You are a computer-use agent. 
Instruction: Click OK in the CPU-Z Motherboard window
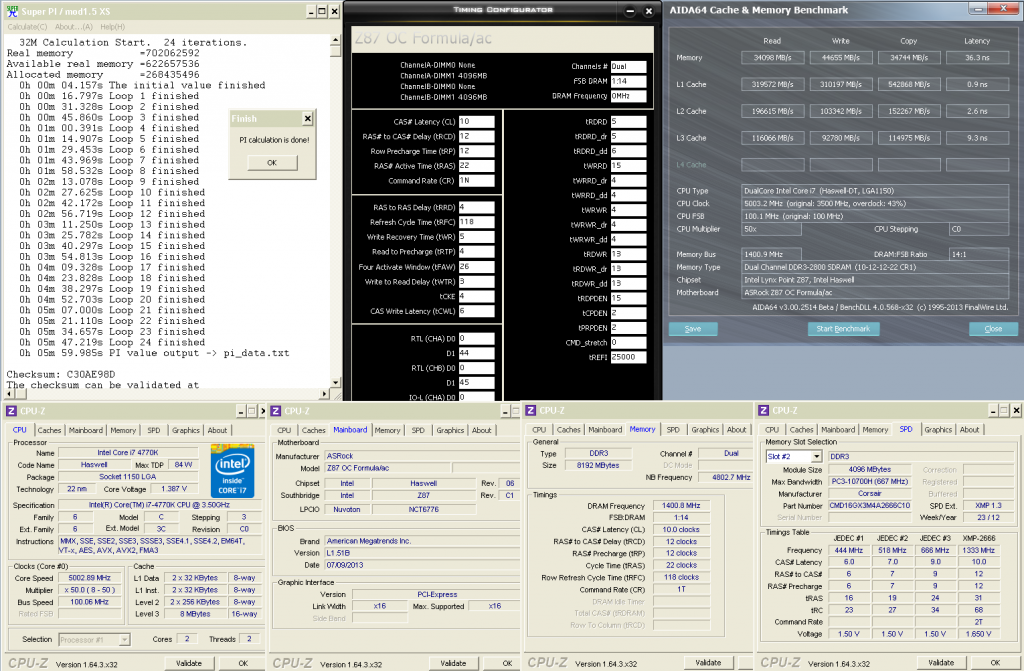(507, 663)
